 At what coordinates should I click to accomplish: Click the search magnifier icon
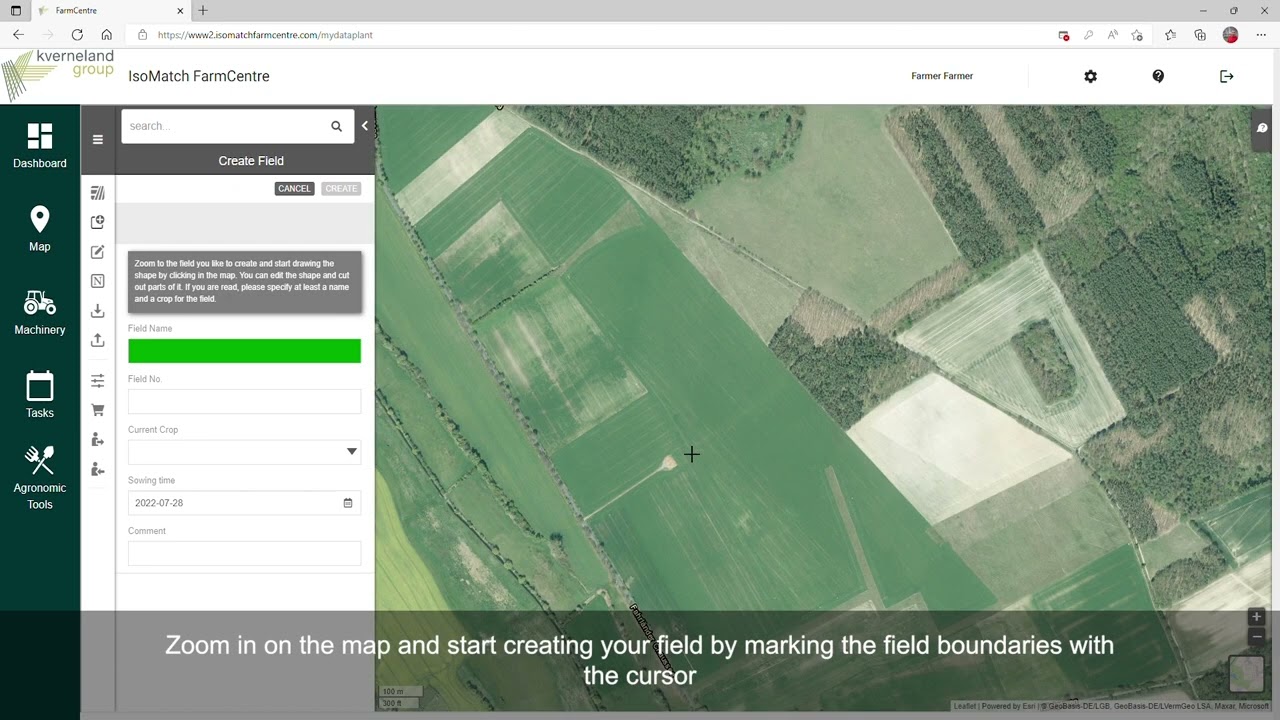pyautogui.click(x=337, y=126)
